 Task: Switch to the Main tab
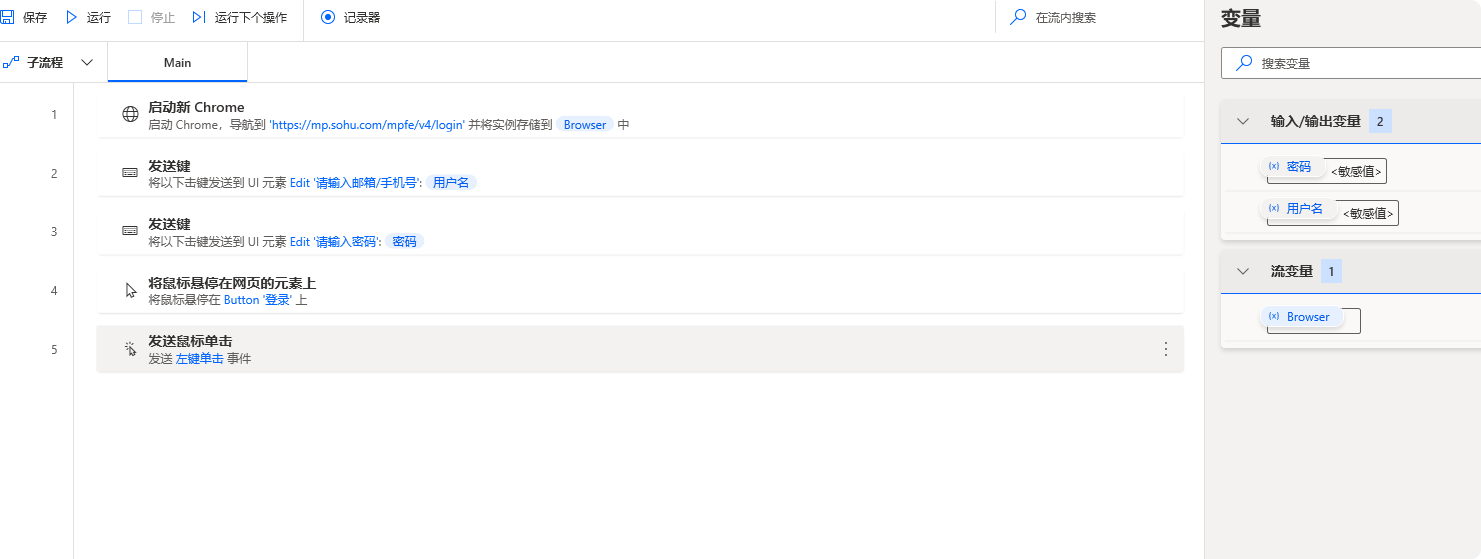[178, 62]
